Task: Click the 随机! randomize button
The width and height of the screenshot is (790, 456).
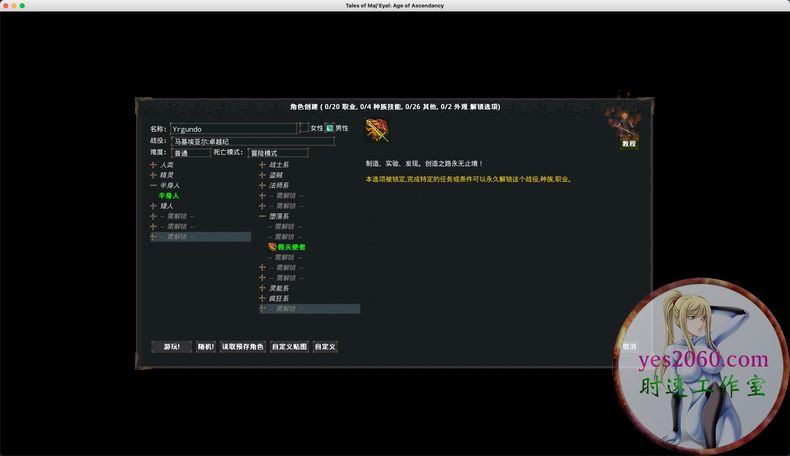Action: (205, 347)
